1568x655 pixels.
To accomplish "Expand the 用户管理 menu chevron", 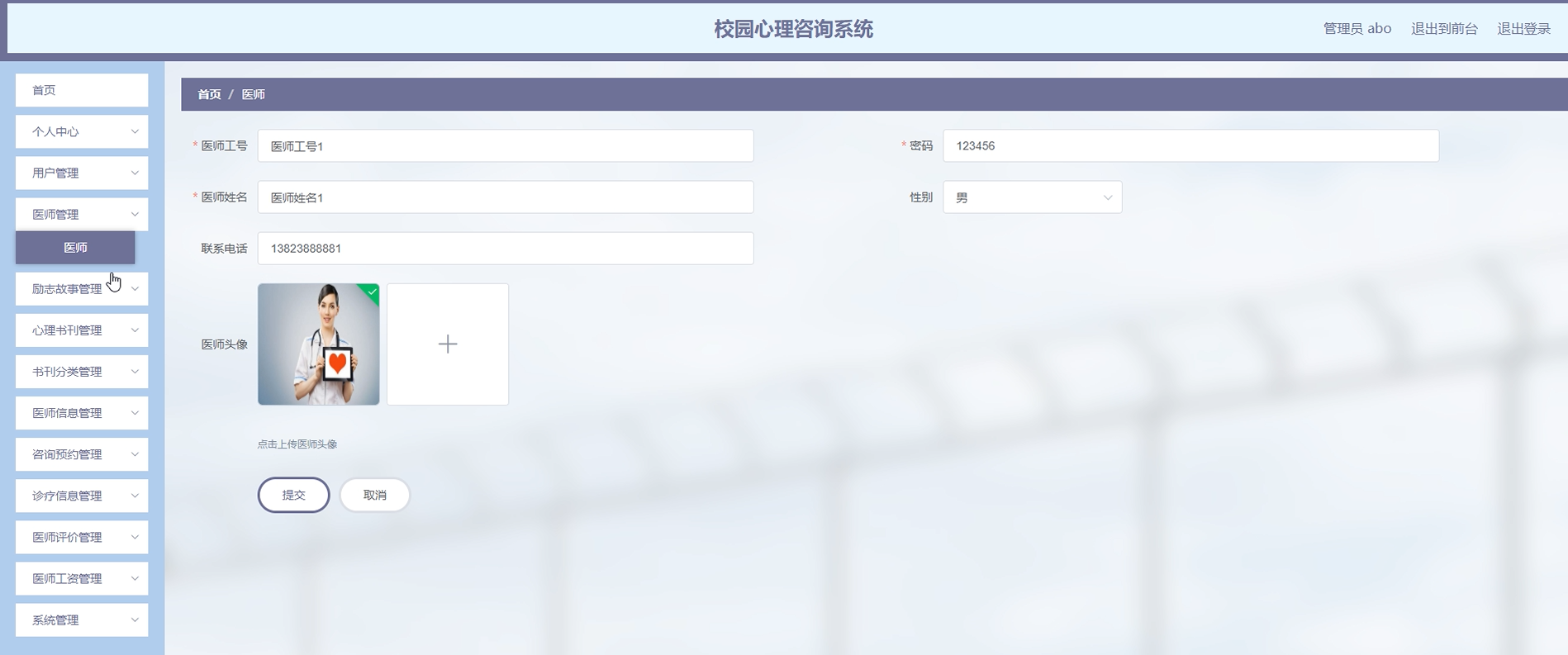I will (x=135, y=173).
